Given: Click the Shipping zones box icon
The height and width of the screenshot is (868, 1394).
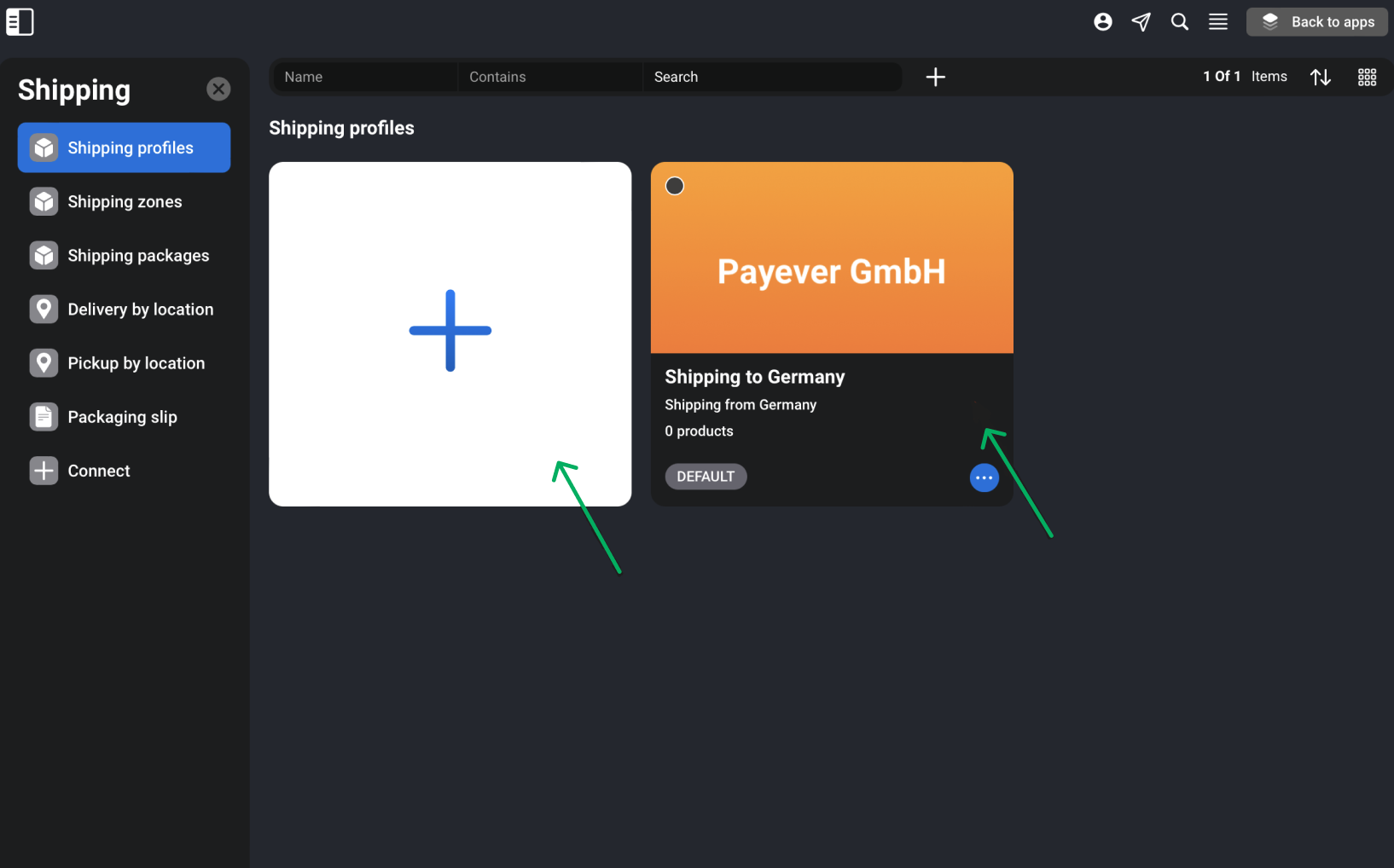Looking at the screenshot, I should 44,201.
